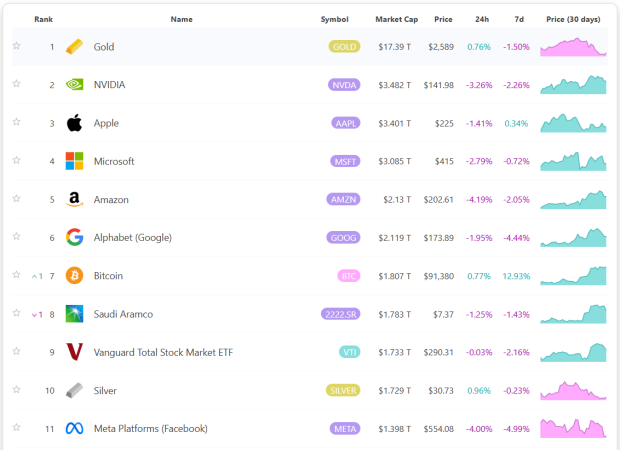Favorite NVIDIA with its star

(17, 83)
